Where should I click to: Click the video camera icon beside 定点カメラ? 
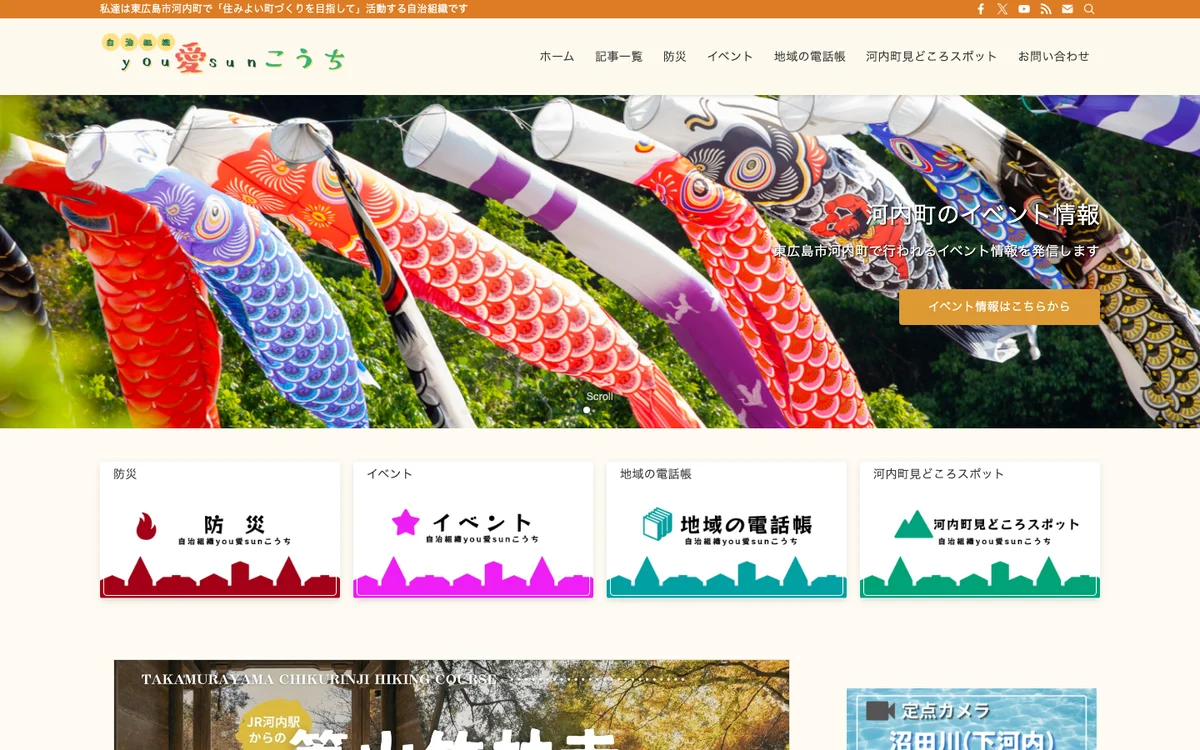880,710
